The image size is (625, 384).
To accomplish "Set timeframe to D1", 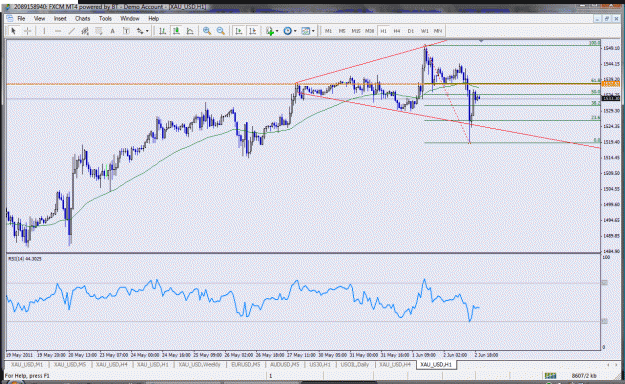I will pyautogui.click(x=411, y=31).
